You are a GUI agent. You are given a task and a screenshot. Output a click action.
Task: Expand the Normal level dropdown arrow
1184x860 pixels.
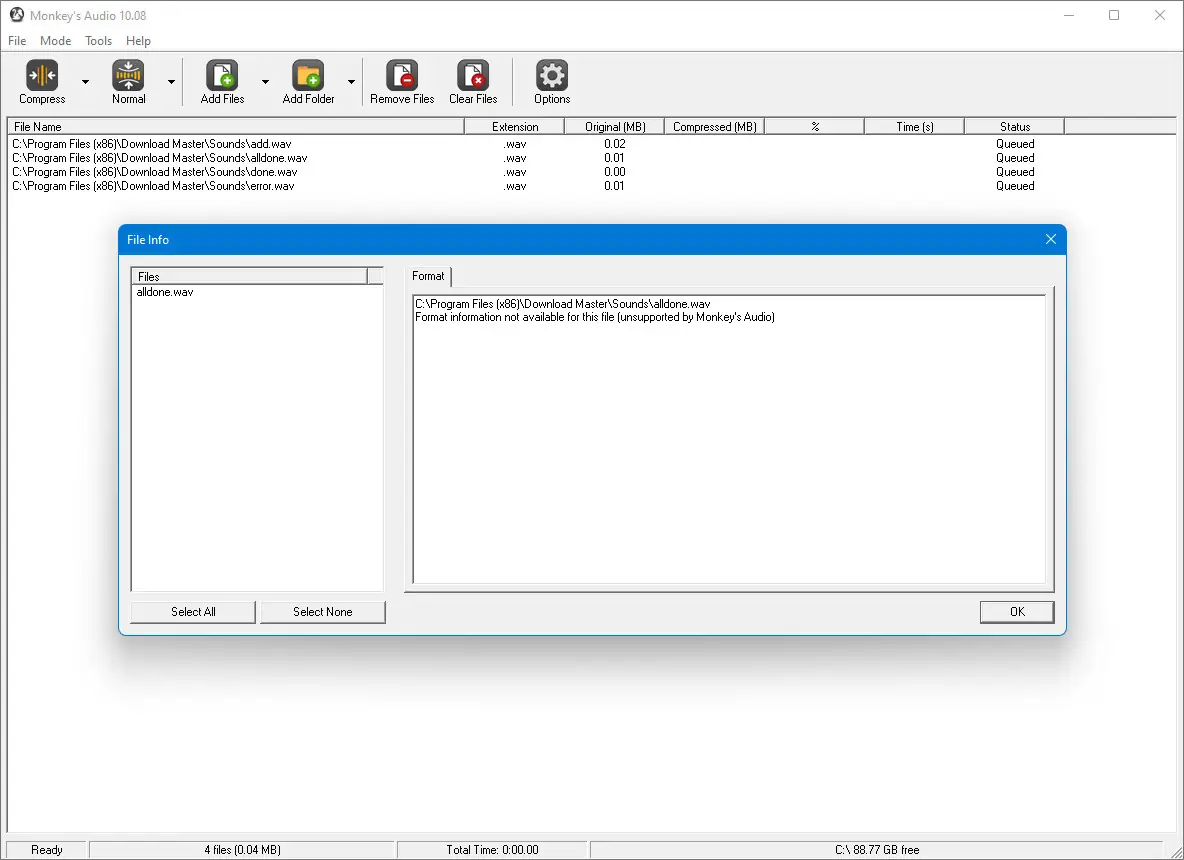click(x=171, y=82)
